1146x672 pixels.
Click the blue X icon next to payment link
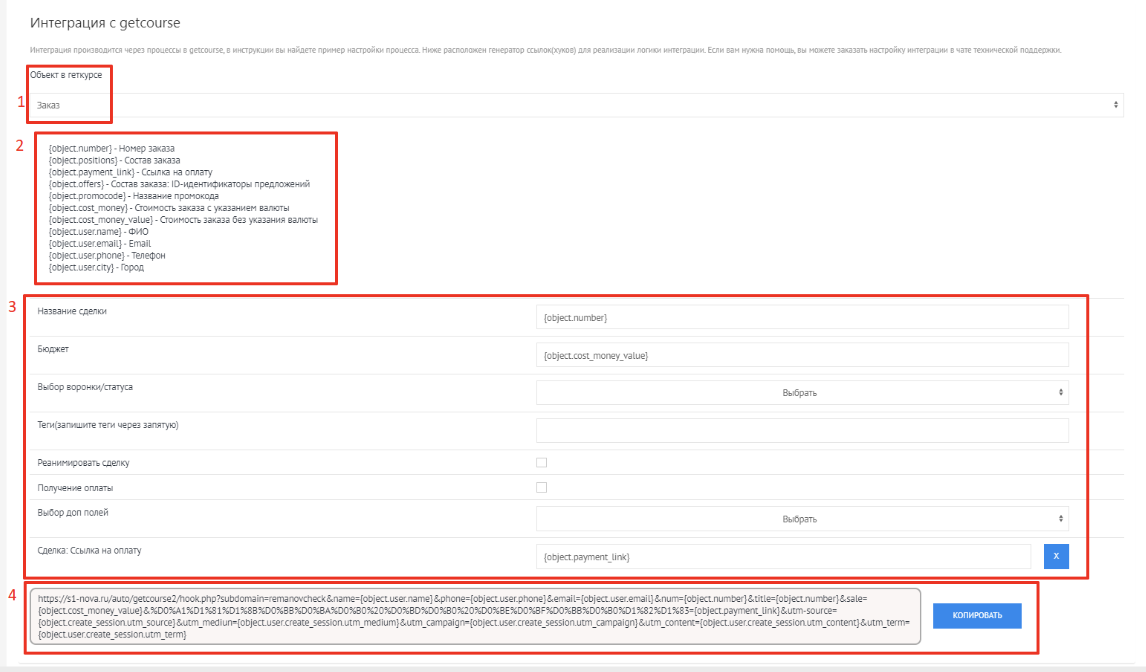tap(1056, 556)
